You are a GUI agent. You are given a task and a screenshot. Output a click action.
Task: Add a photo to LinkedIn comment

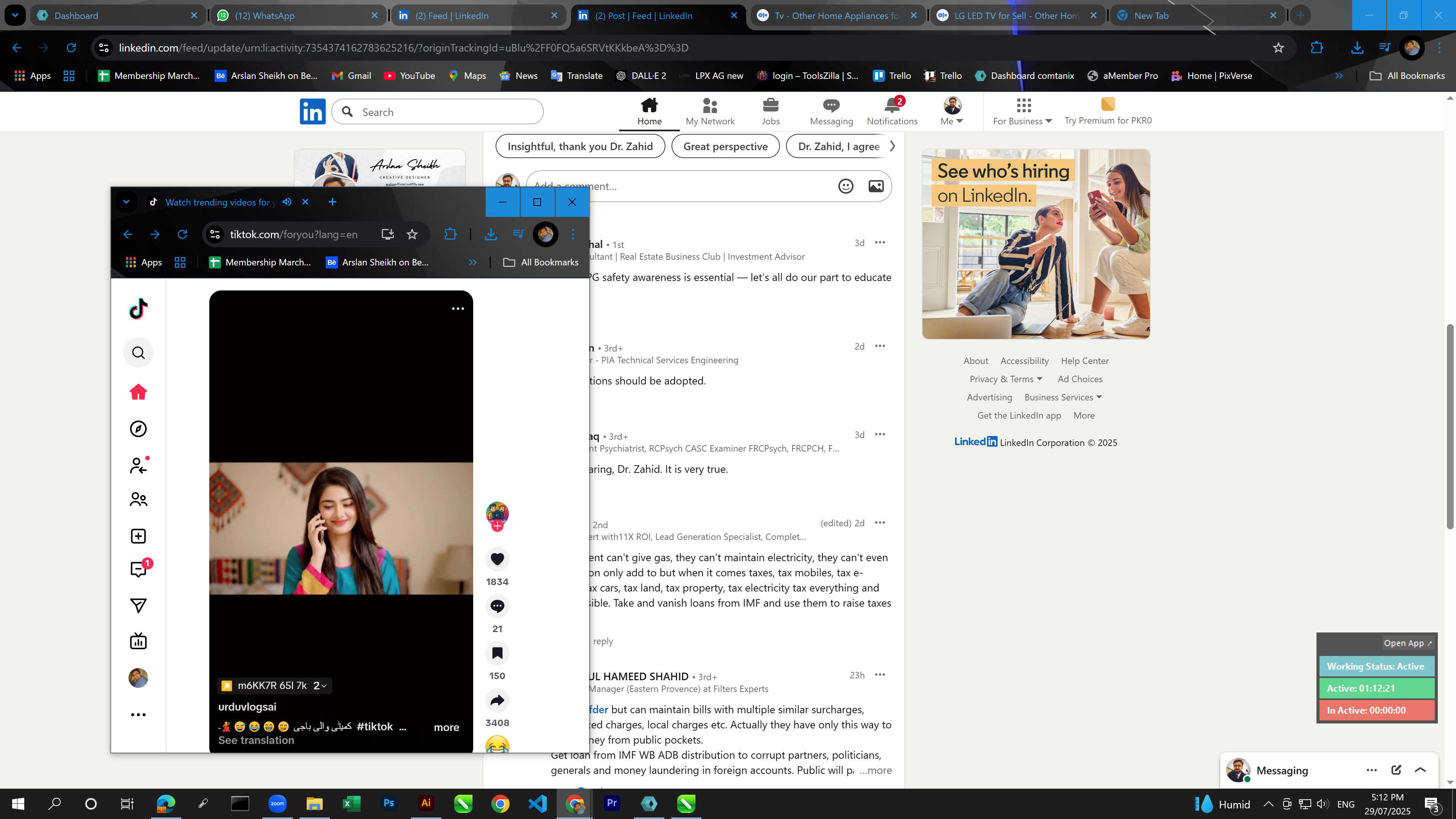pyautogui.click(x=876, y=186)
